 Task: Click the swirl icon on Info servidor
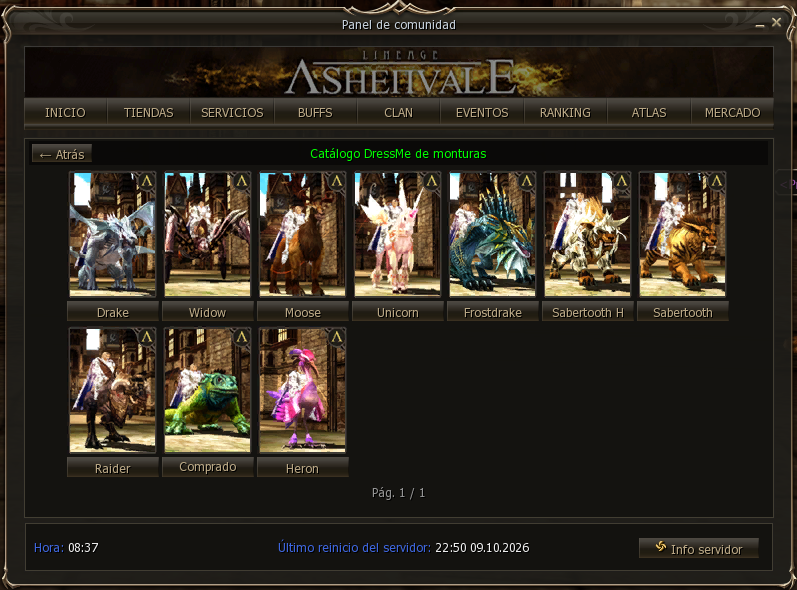point(661,547)
